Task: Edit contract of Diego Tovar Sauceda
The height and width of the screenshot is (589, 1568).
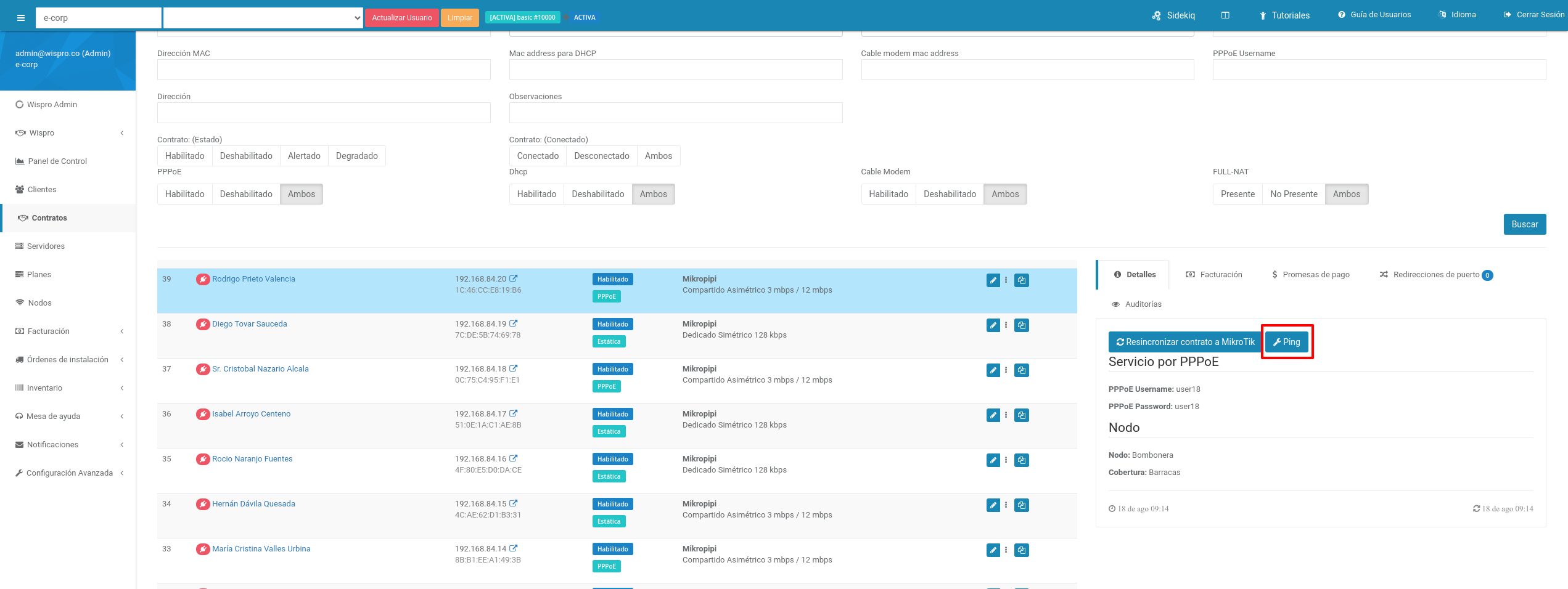Action: point(993,325)
